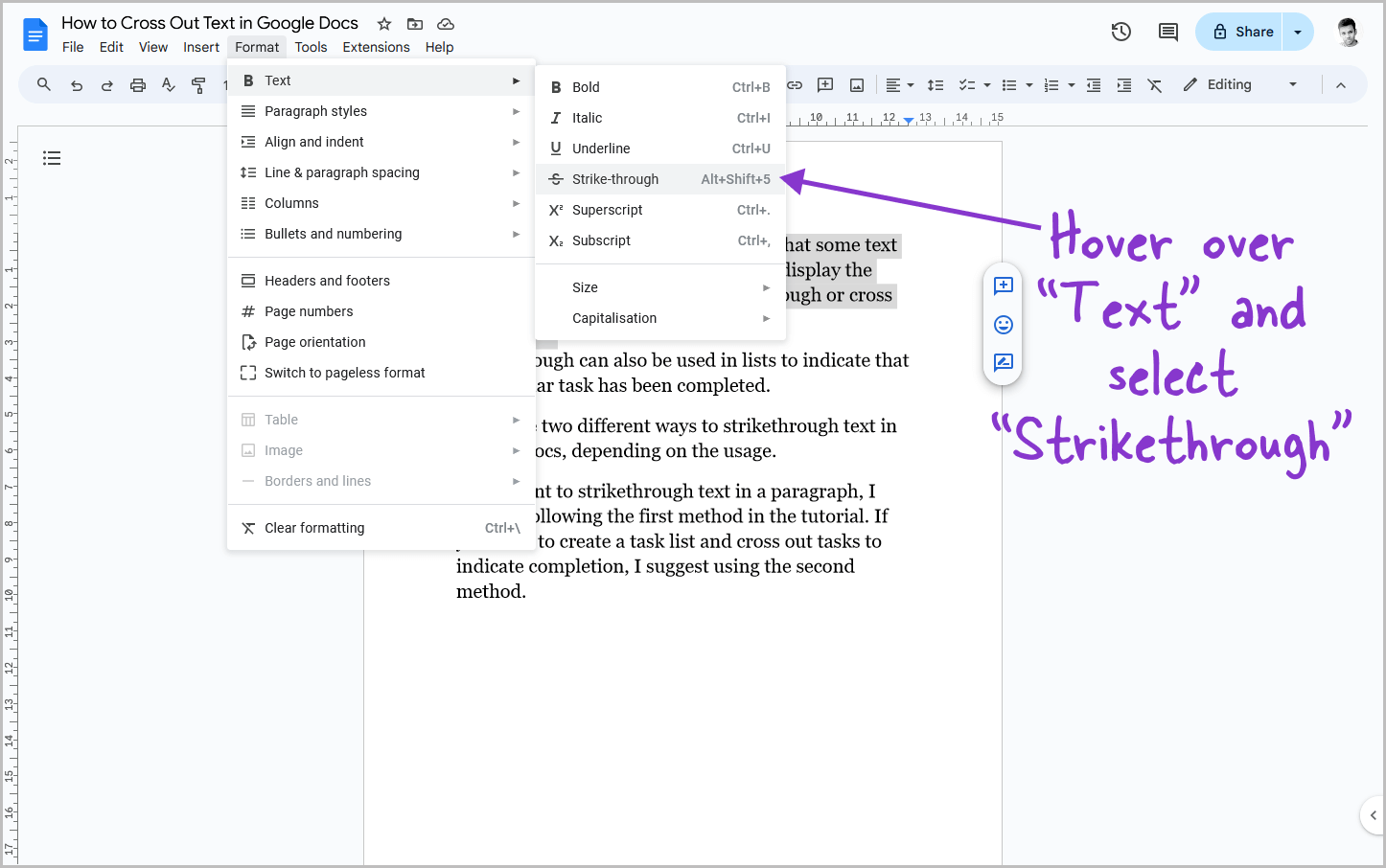Click the document title text field
The width and height of the screenshot is (1386, 868).
click(x=210, y=23)
